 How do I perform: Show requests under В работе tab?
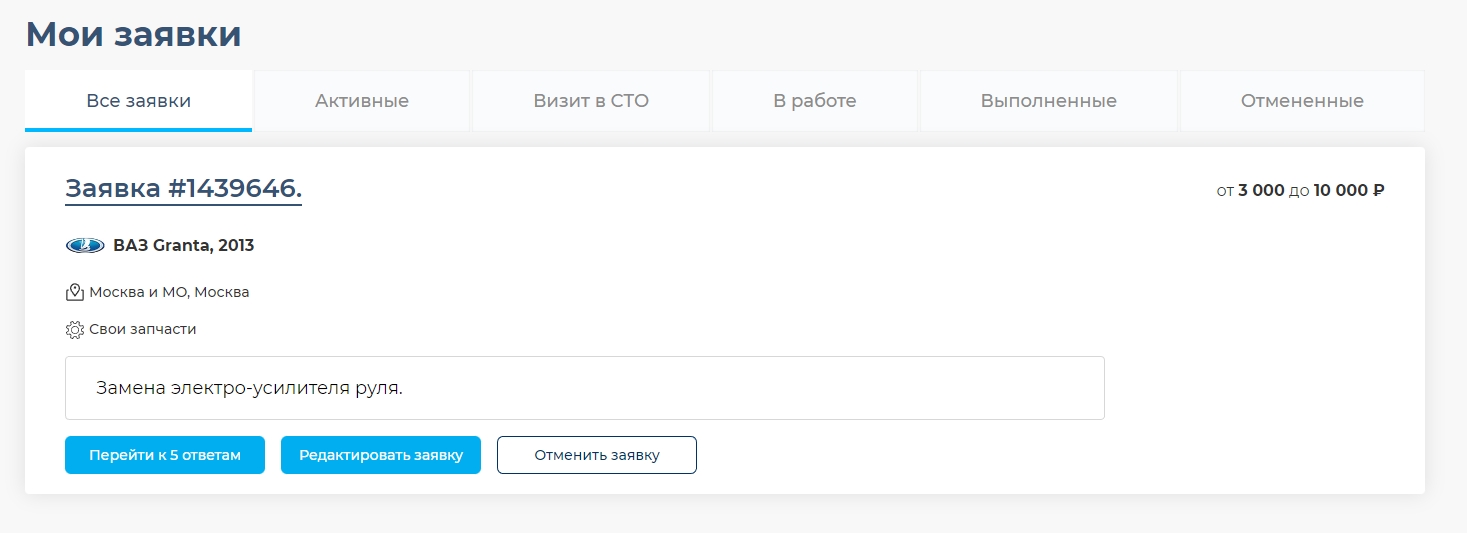[815, 101]
